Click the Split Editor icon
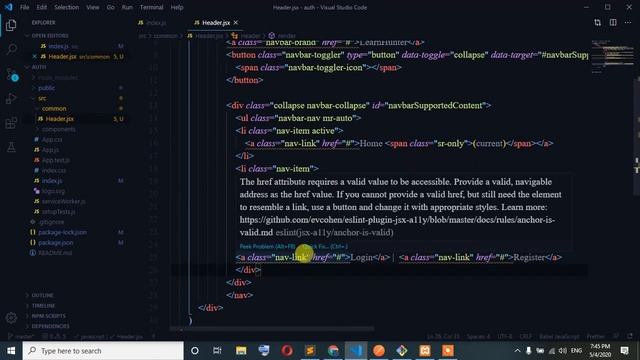 pos(613,22)
